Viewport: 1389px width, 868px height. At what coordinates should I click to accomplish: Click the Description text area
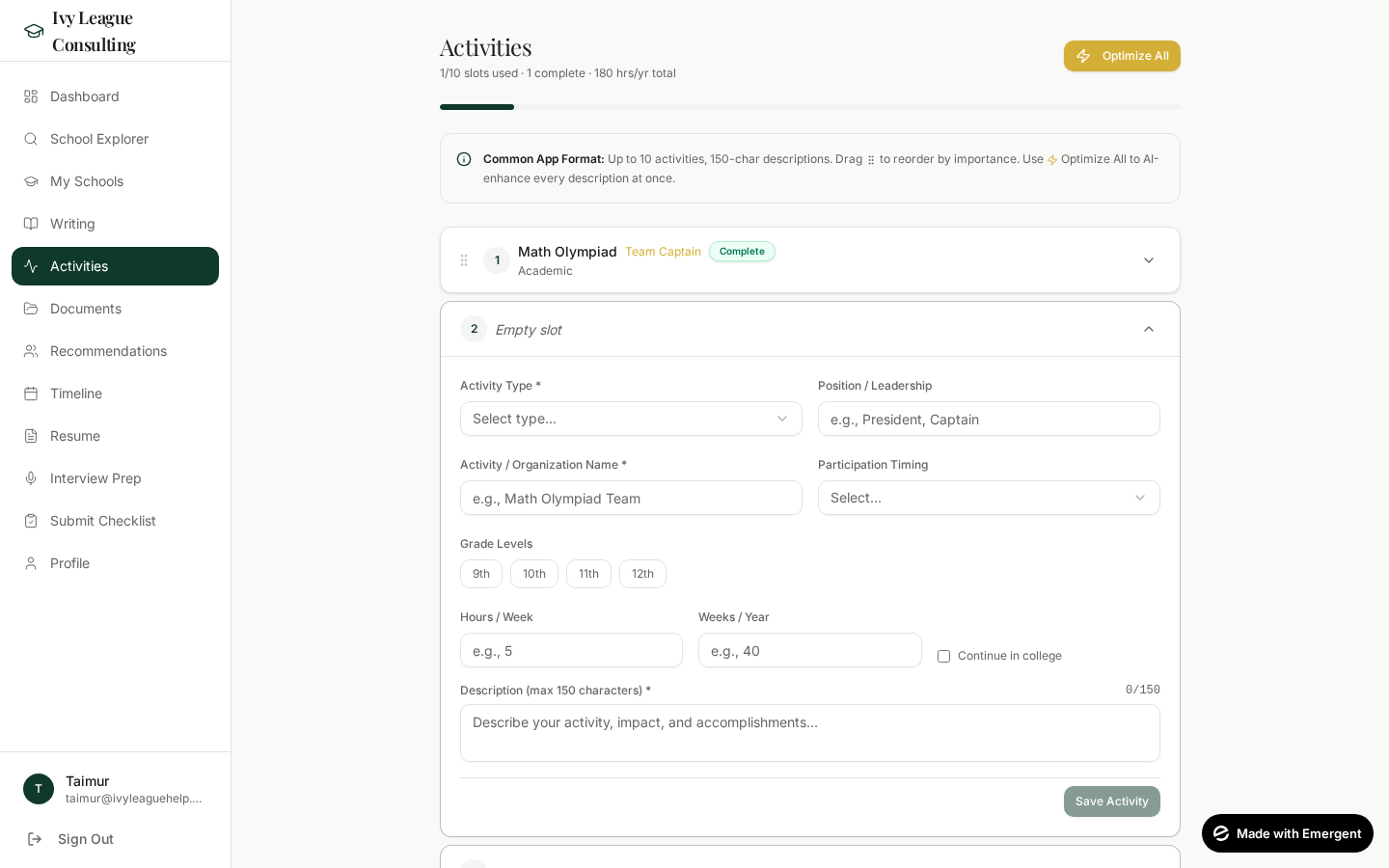pos(810,733)
